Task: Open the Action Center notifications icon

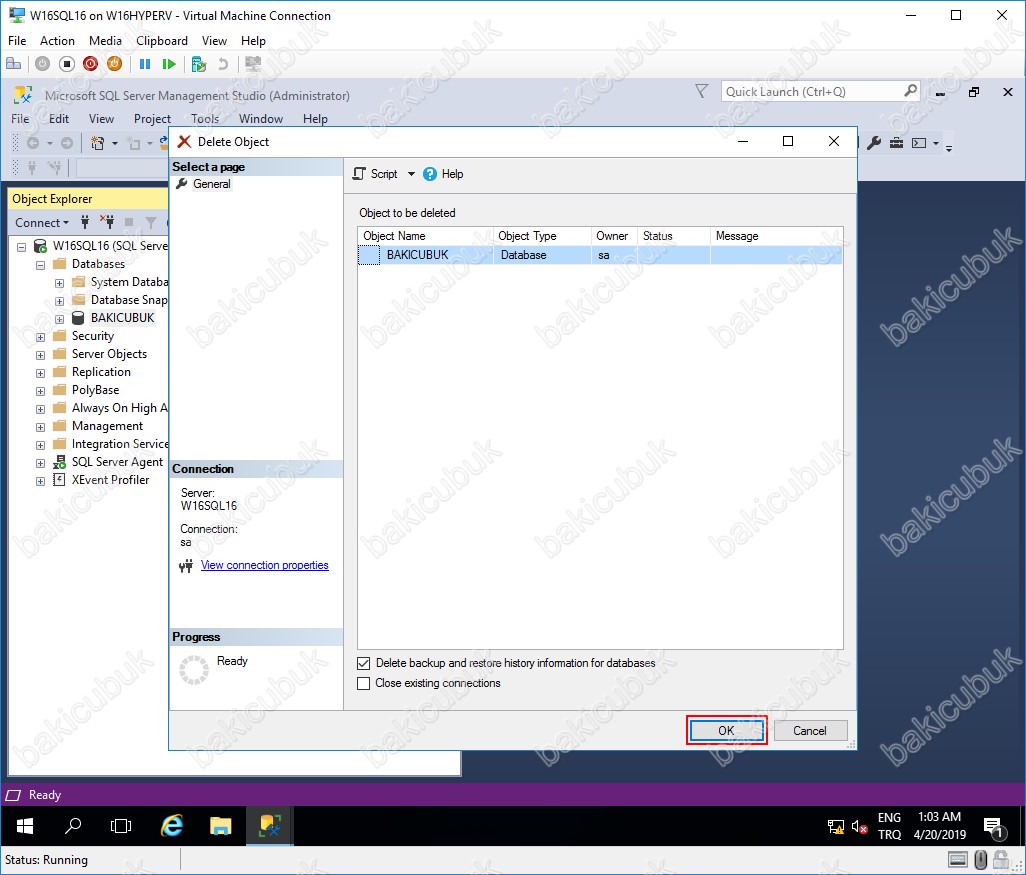Action: [x=994, y=828]
